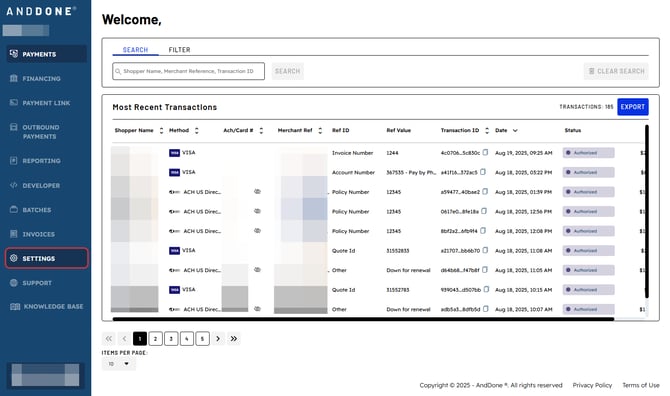Copy transaction ID 8bf2a2..6fb9f4
Screen dimensions: 670x396
click(x=483, y=231)
